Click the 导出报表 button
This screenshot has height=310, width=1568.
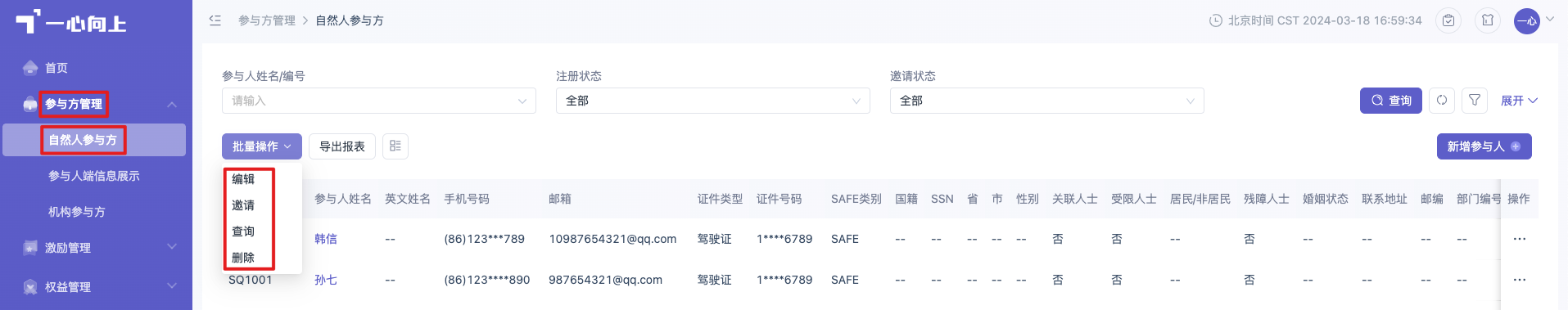[x=342, y=146]
